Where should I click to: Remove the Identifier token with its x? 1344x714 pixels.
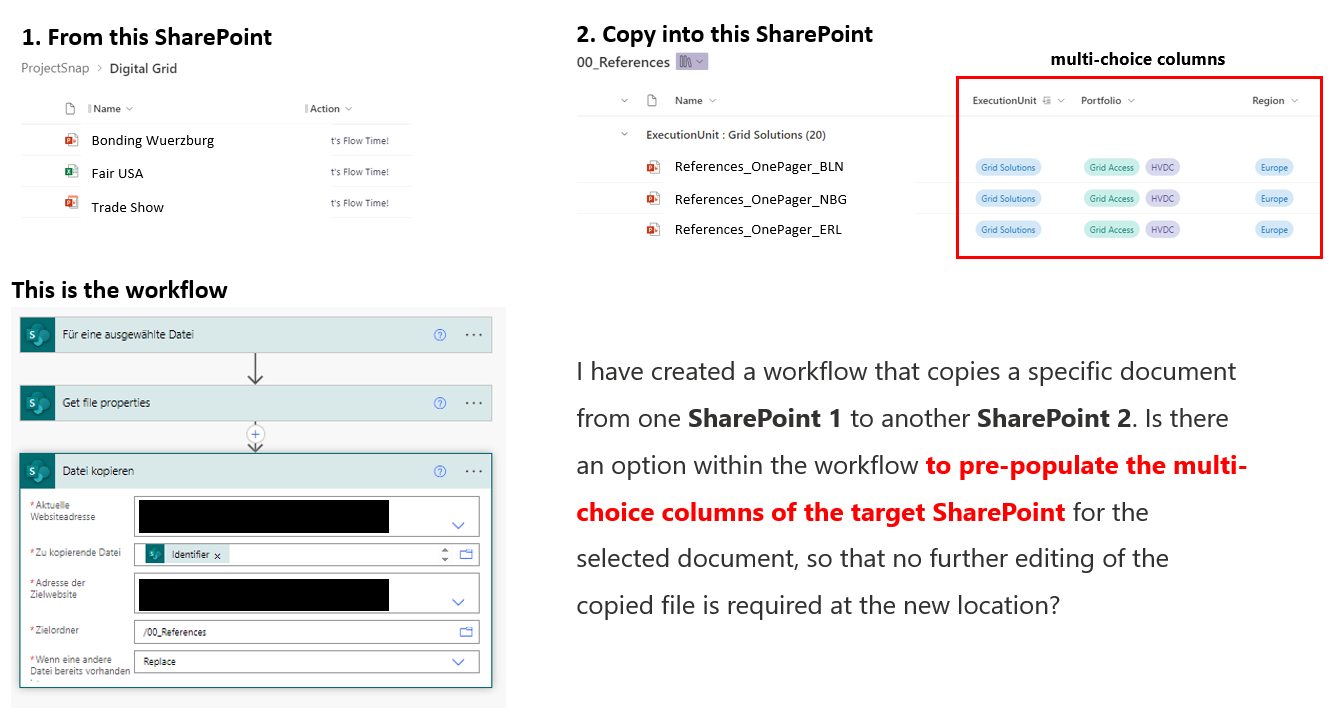[x=217, y=555]
